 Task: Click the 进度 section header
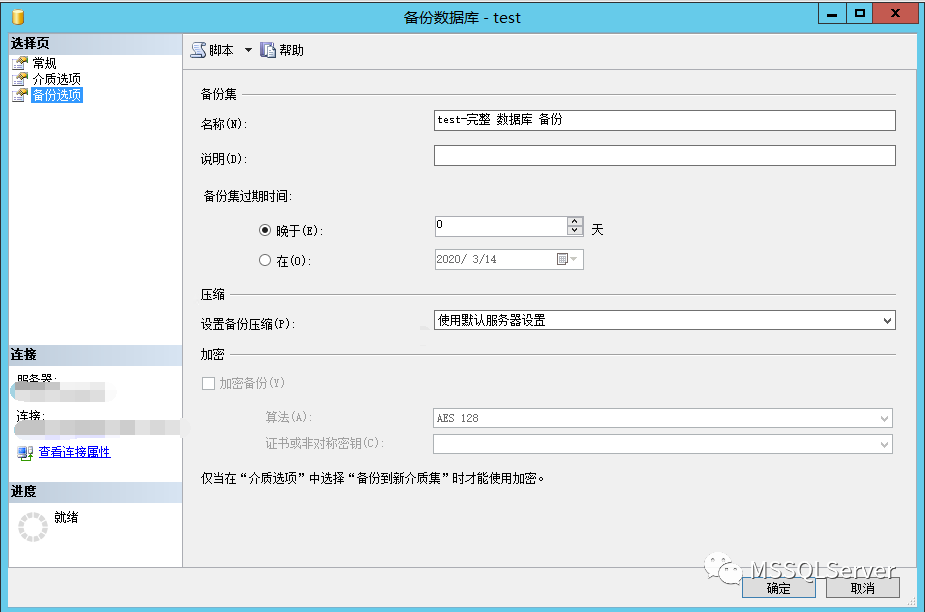95,492
